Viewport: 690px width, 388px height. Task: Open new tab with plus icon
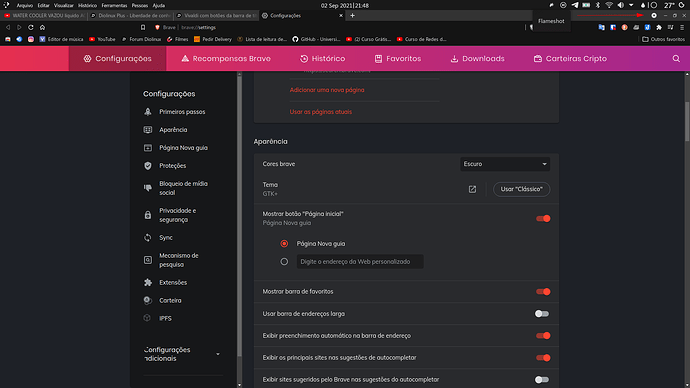click(352, 15)
